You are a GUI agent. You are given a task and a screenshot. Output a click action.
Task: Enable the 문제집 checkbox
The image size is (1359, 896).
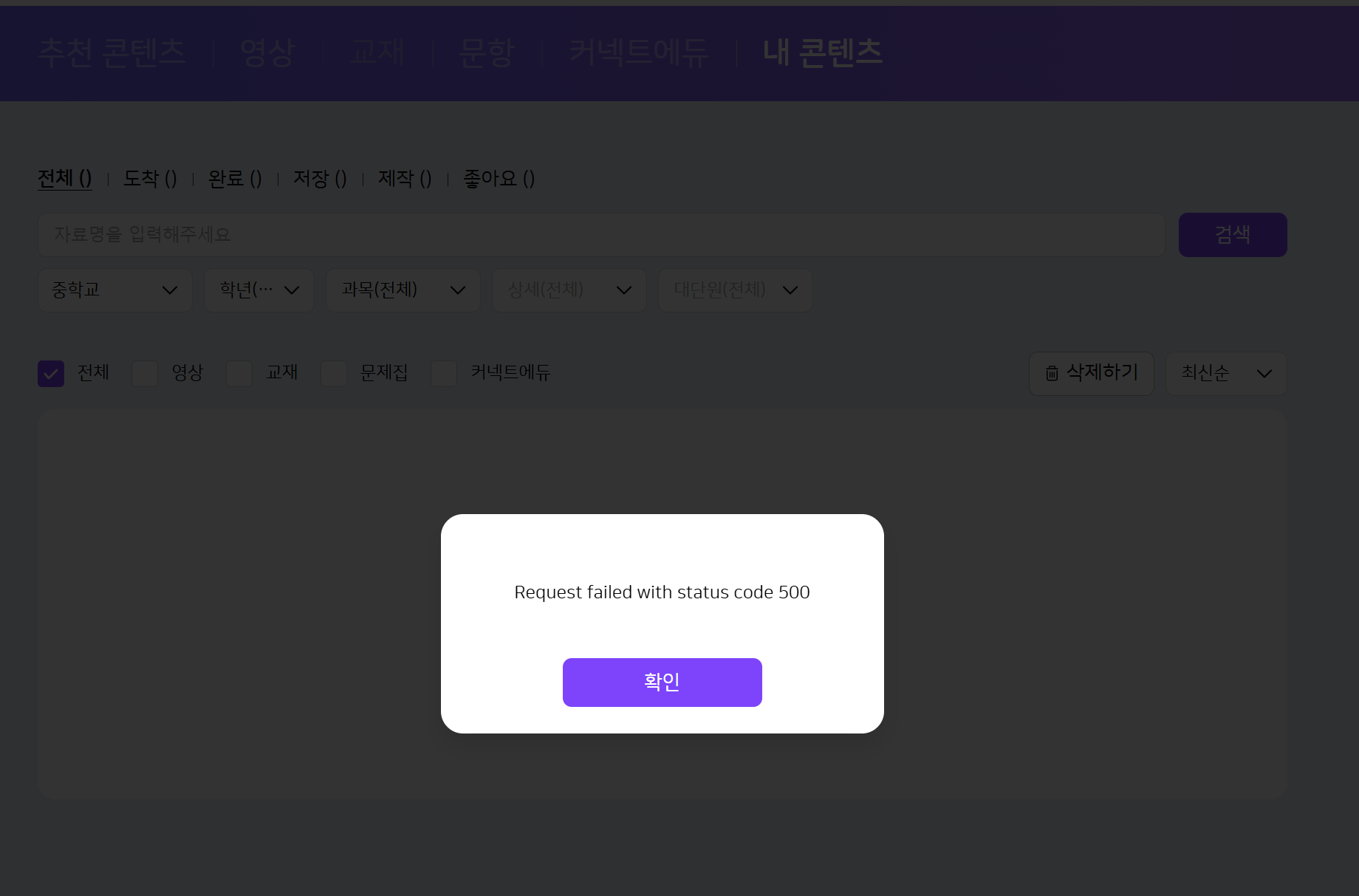coord(334,374)
